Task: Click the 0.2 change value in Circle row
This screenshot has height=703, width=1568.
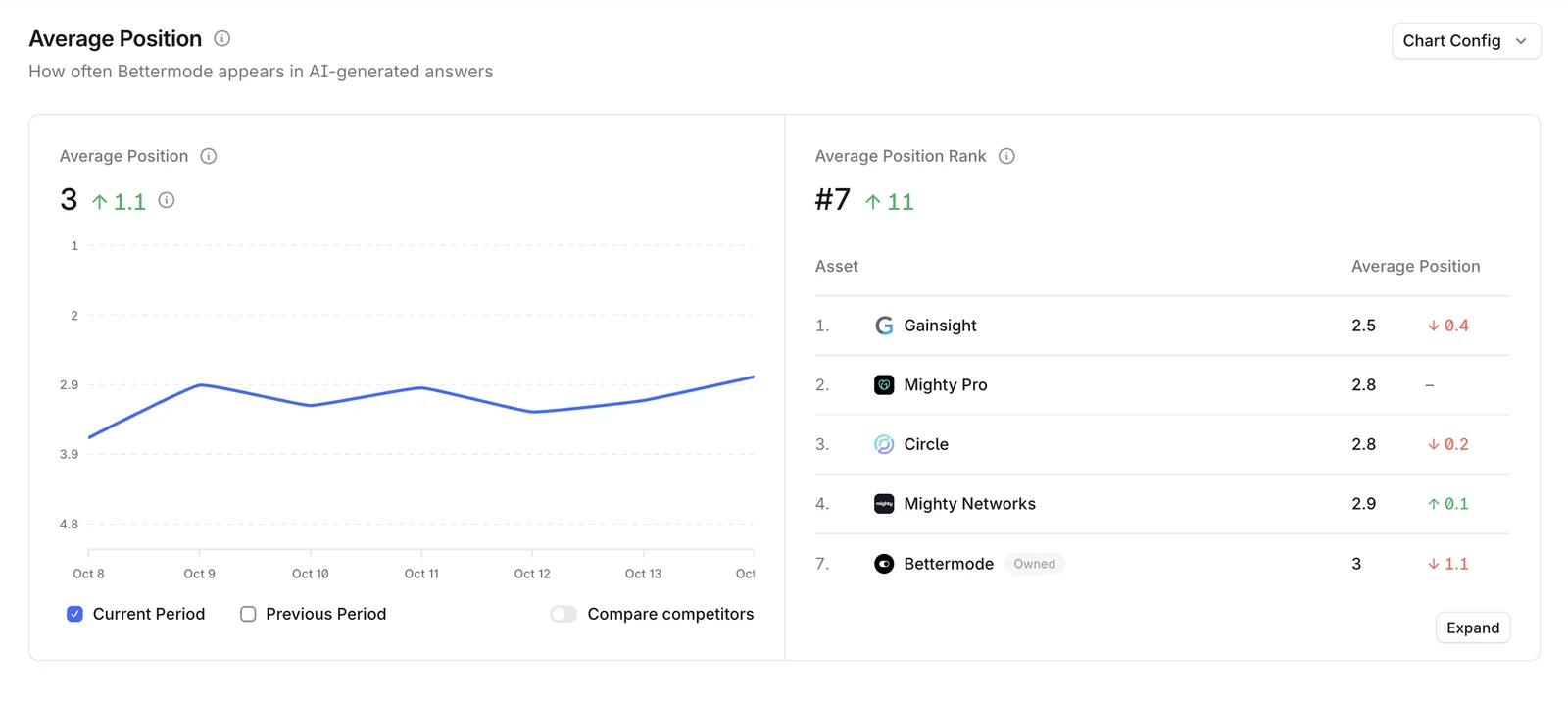Action: point(1456,444)
